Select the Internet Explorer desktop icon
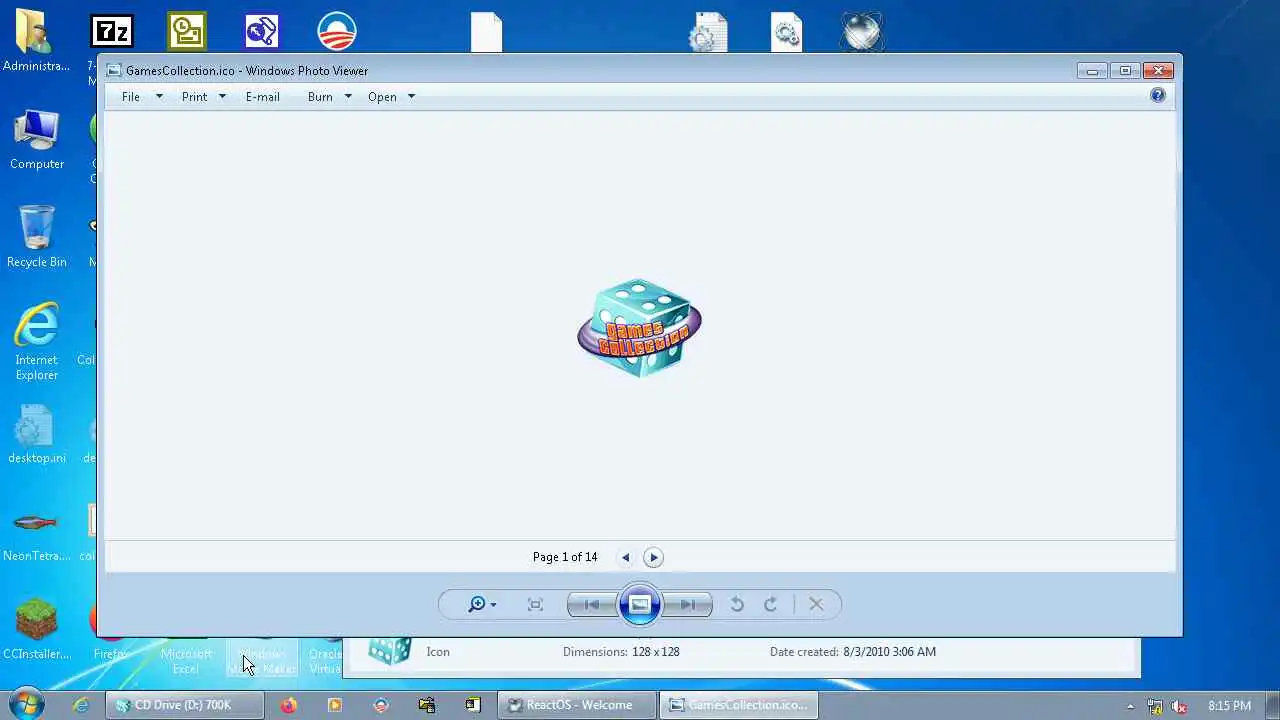1280x720 pixels. [36, 342]
